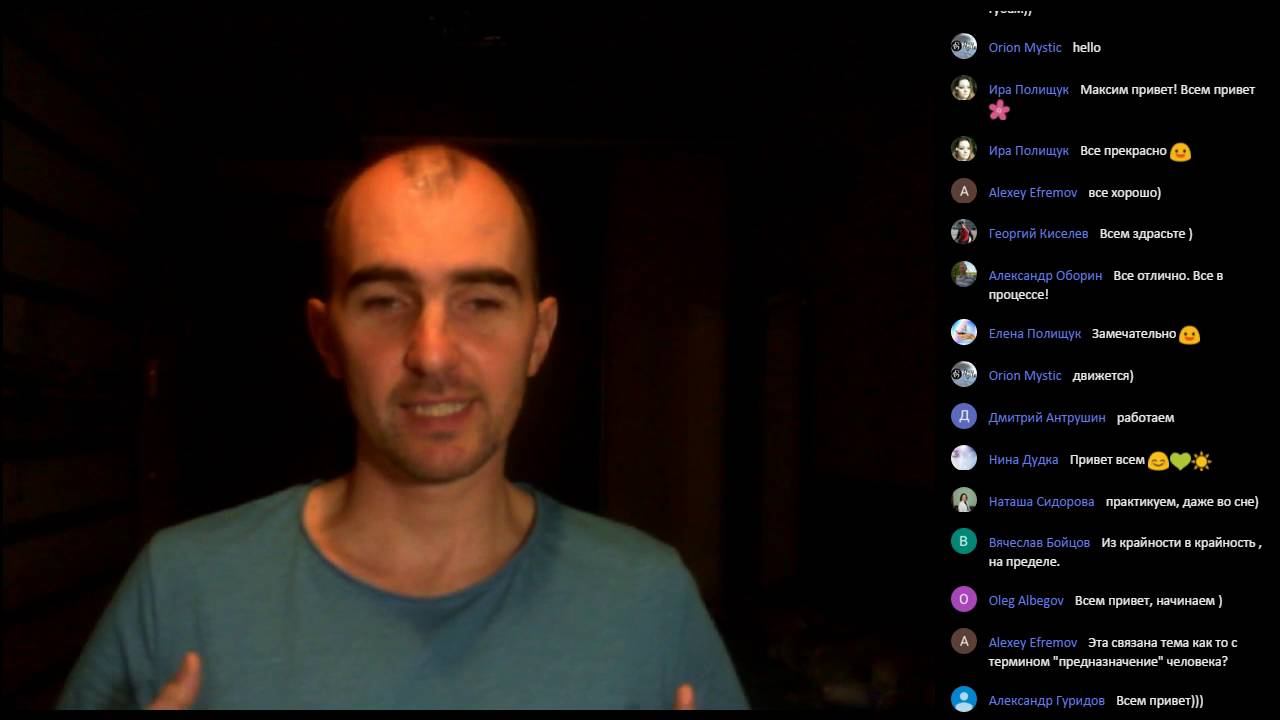Click the "работаем" chat message
The image size is (1280, 720).
point(1145,417)
